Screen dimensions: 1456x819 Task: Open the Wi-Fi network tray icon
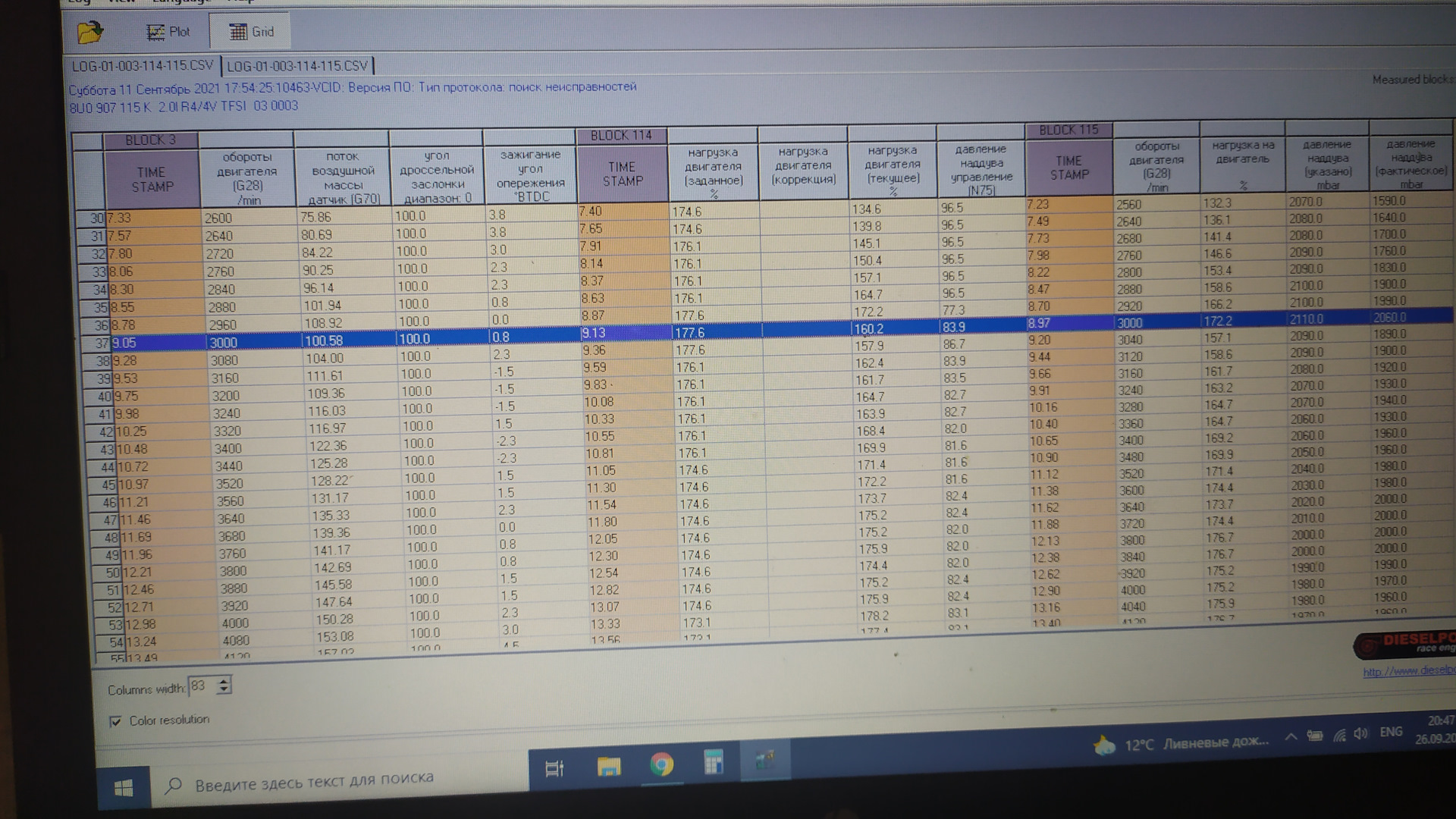[x=1339, y=735]
